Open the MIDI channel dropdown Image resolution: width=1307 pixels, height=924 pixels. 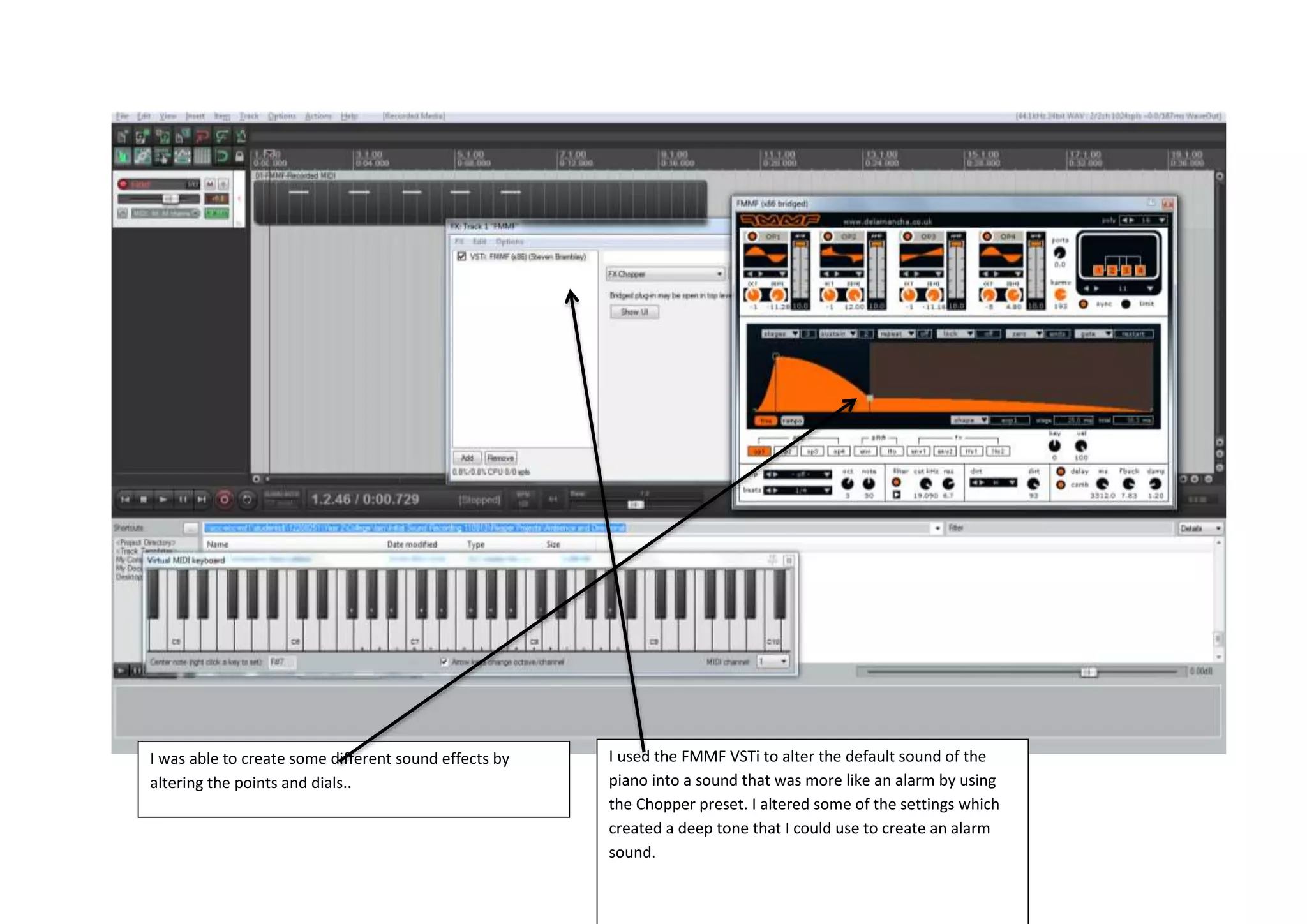[x=773, y=662]
